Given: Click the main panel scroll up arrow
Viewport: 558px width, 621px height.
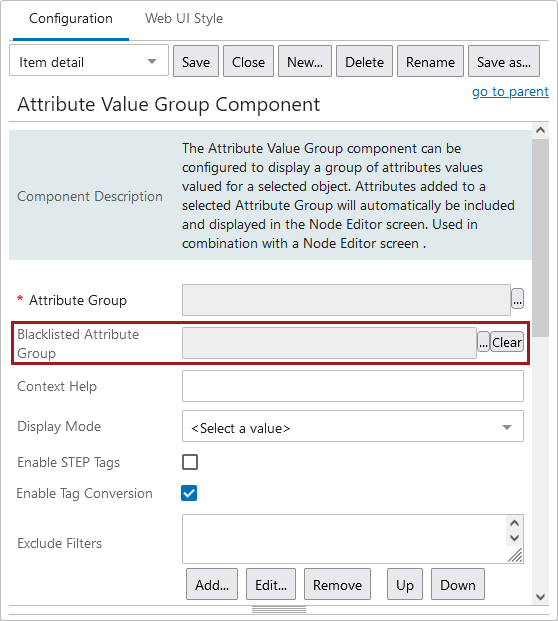Looking at the screenshot, I should pos(540,130).
